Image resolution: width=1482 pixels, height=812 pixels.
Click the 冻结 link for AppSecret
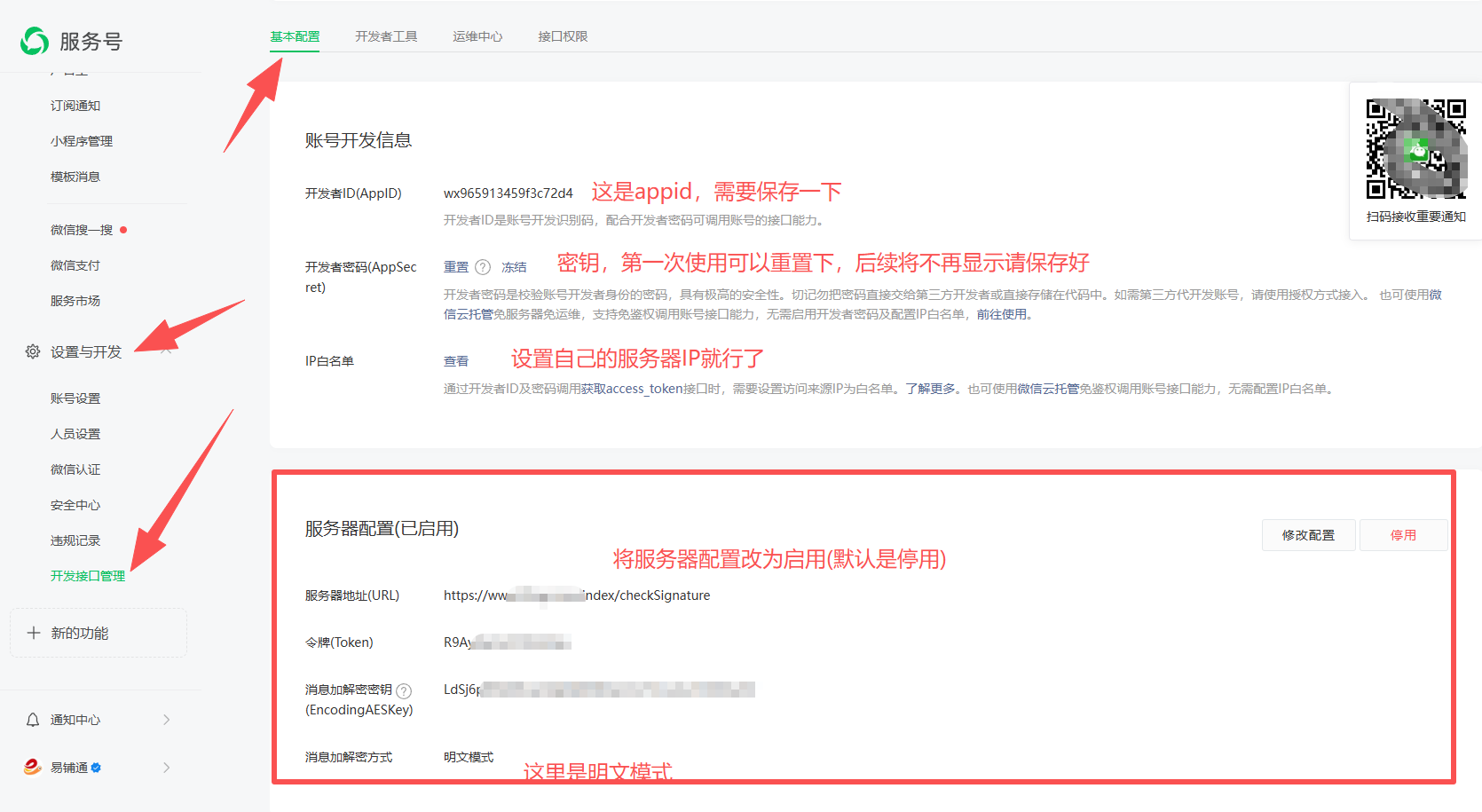tap(514, 267)
